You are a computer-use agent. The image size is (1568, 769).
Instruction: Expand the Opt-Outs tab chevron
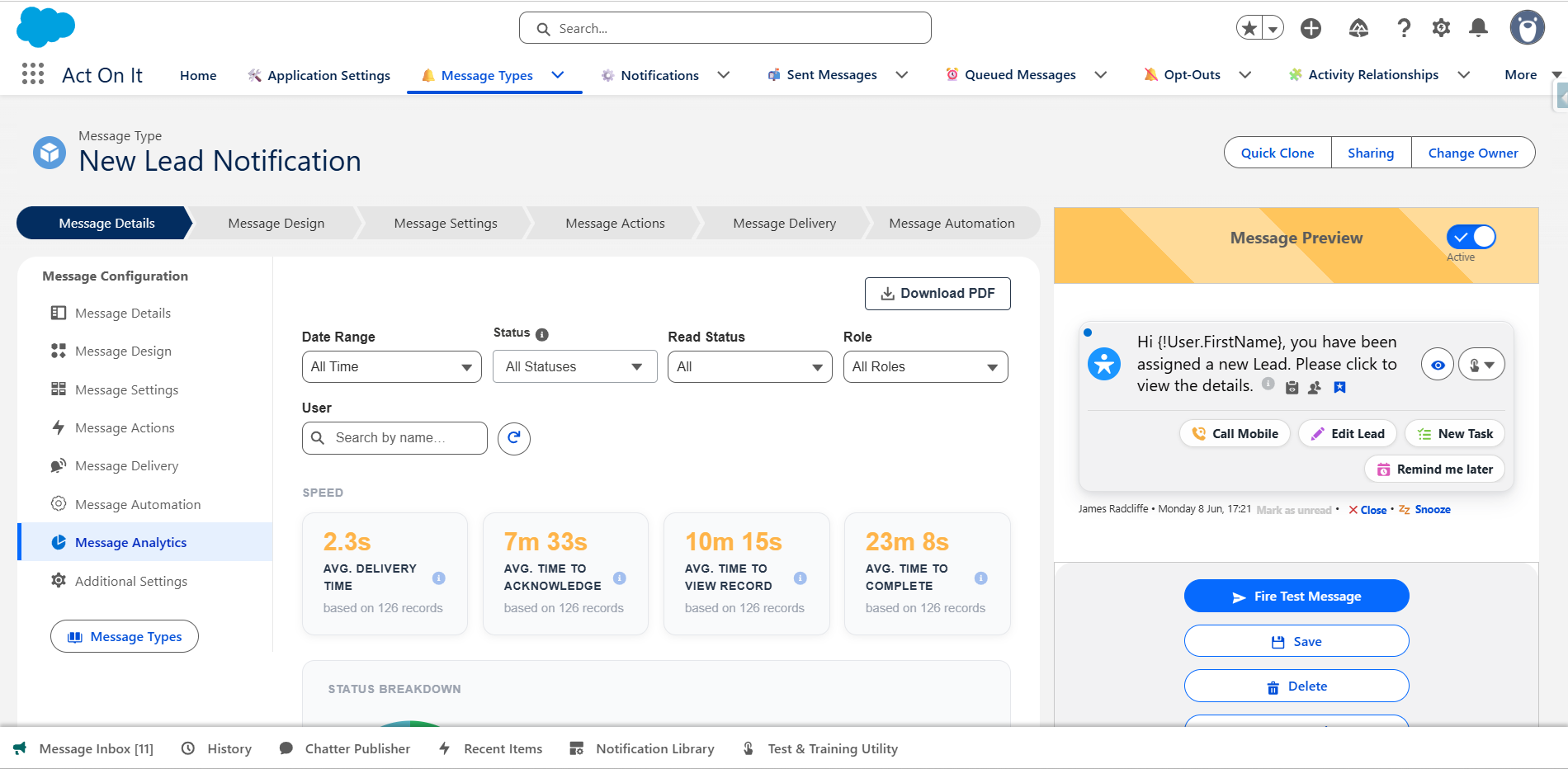1245,75
